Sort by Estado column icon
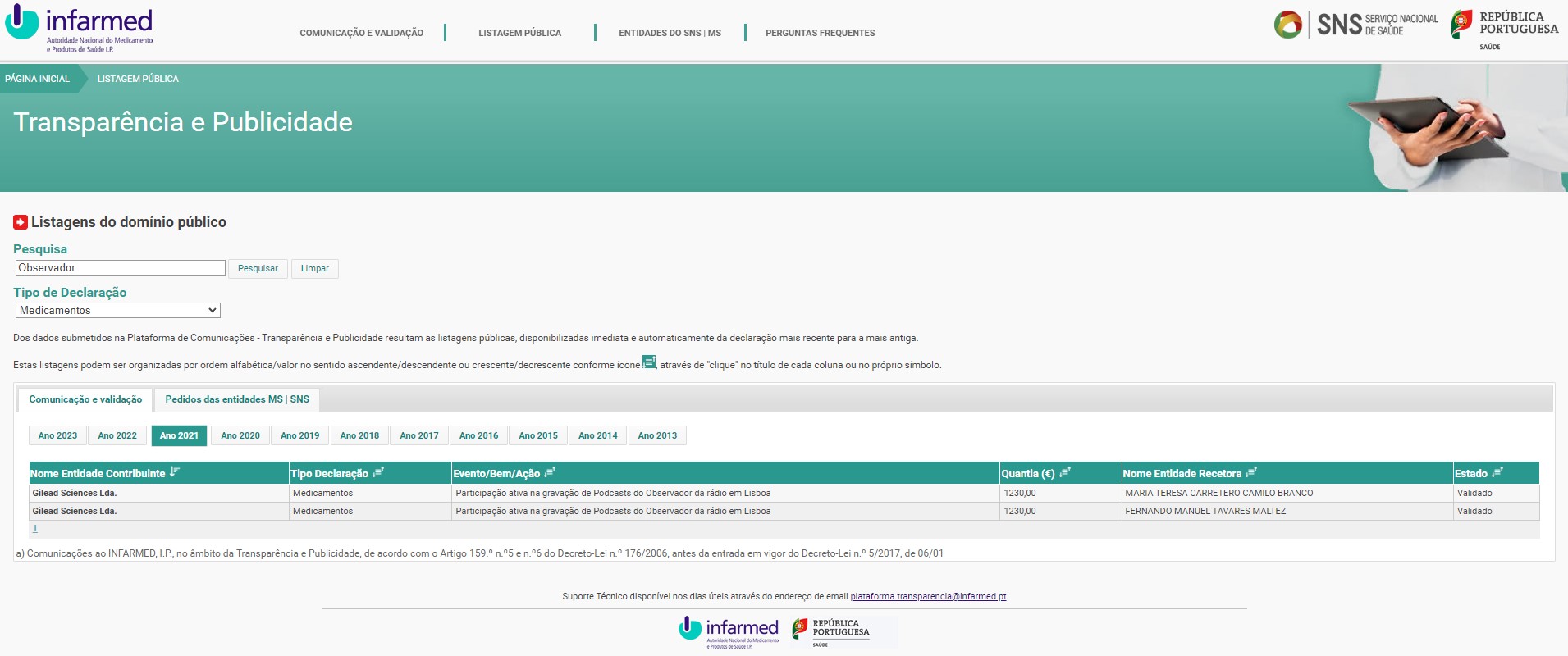The width and height of the screenshot is (1568, 656). [1497, 472]
